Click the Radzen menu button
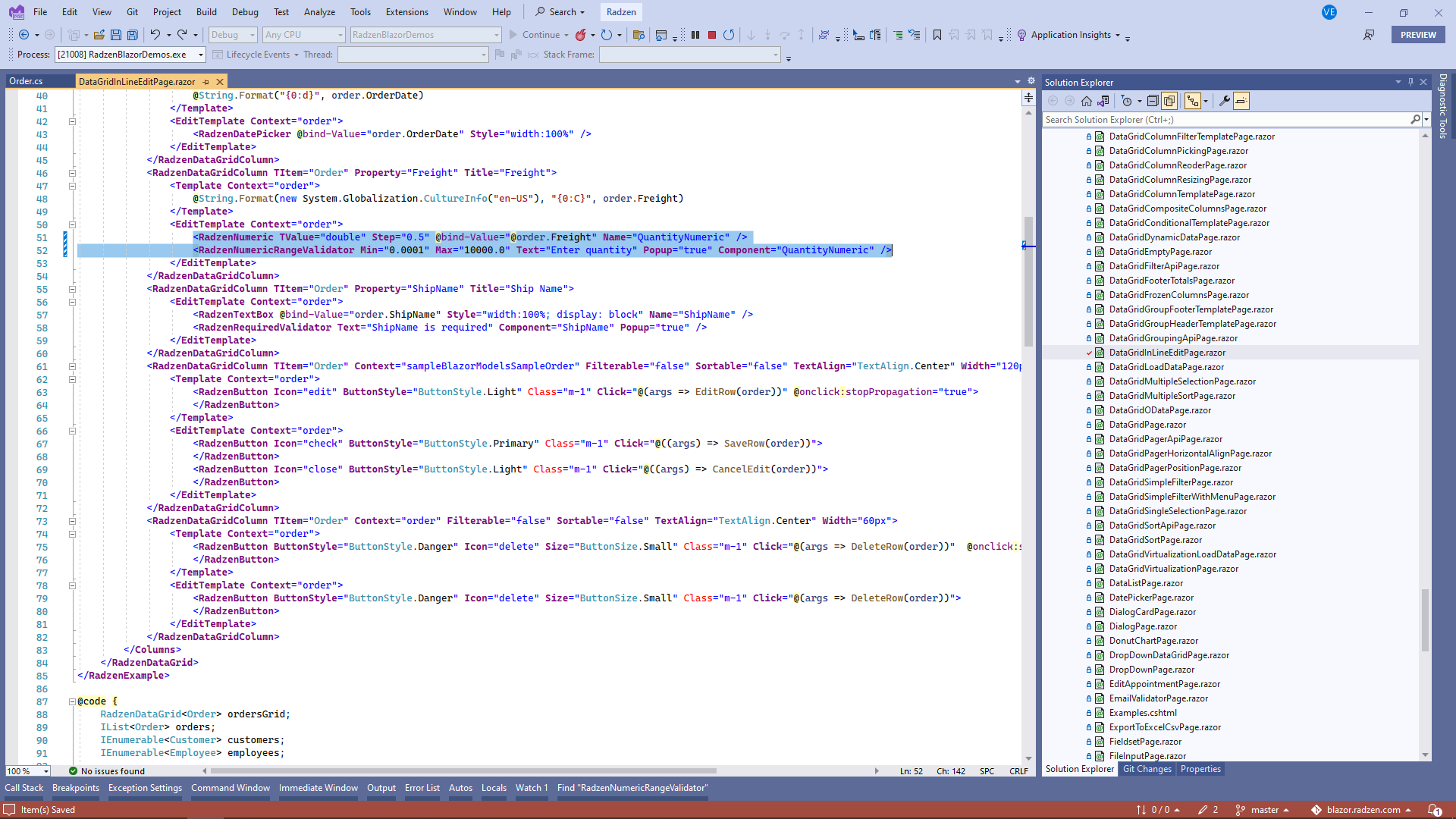 [621, 12]
